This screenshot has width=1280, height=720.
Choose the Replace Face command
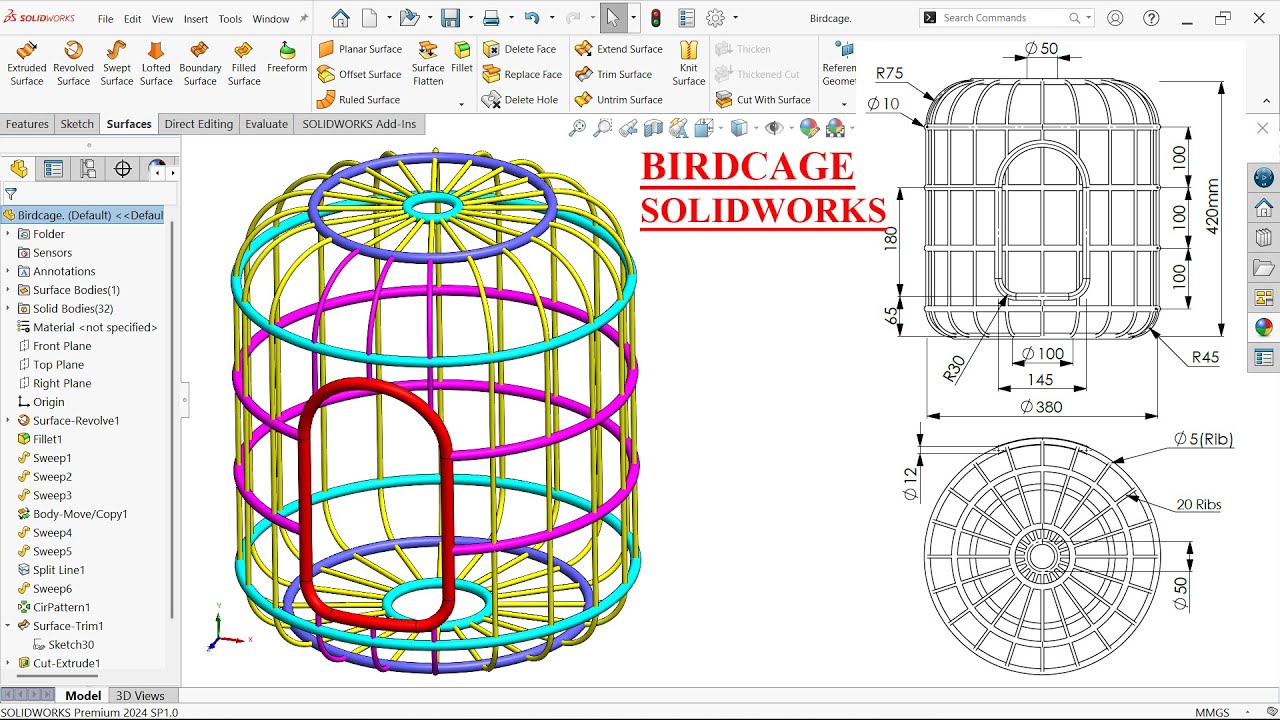tap(522, 74)
